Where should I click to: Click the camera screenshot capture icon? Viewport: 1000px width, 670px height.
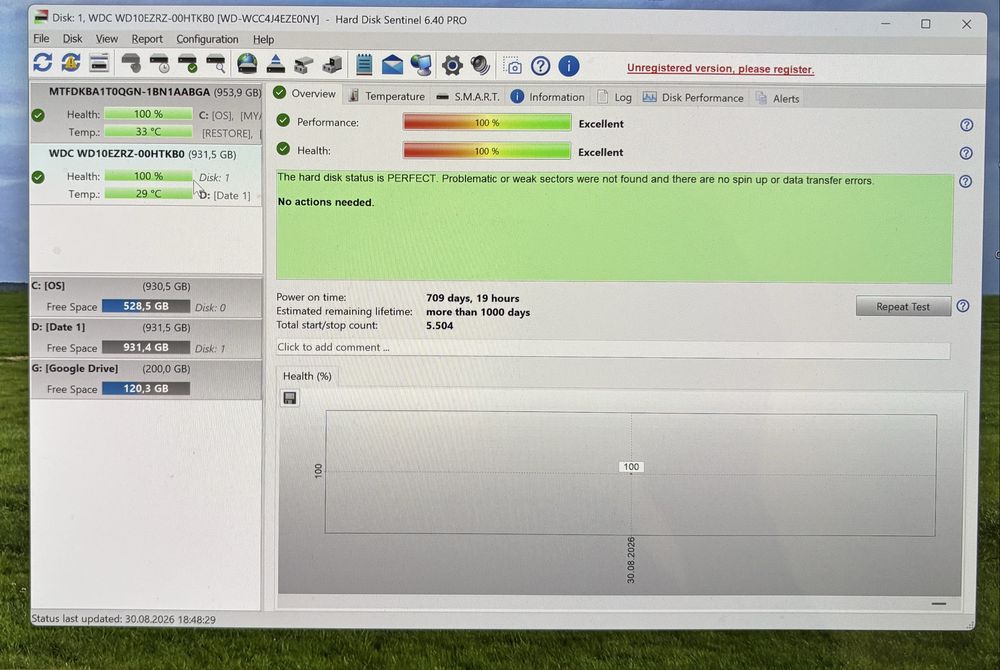[512, 66]
